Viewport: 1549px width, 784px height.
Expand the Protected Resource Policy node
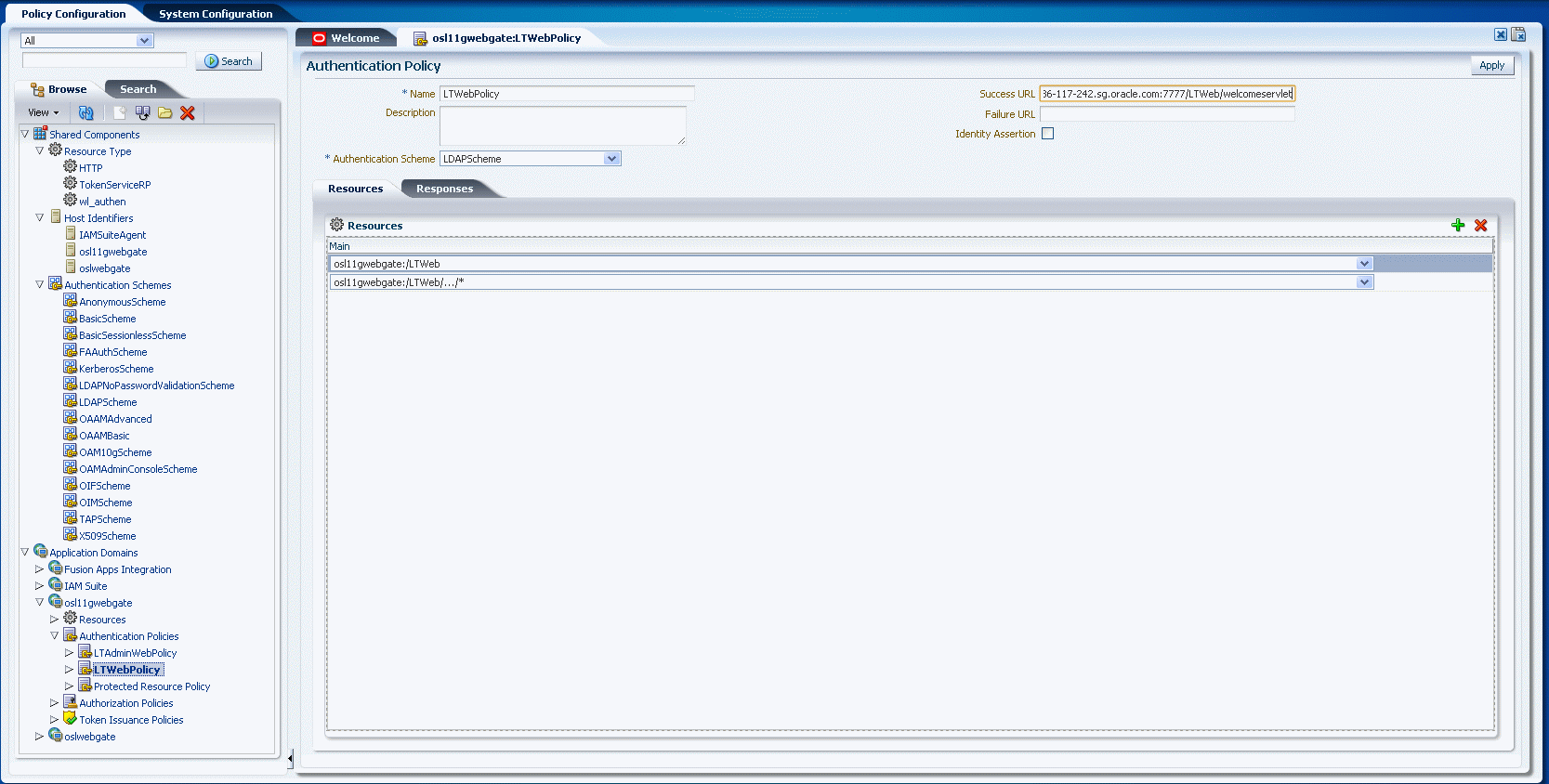pyautogui.click(x=70, y=686)
